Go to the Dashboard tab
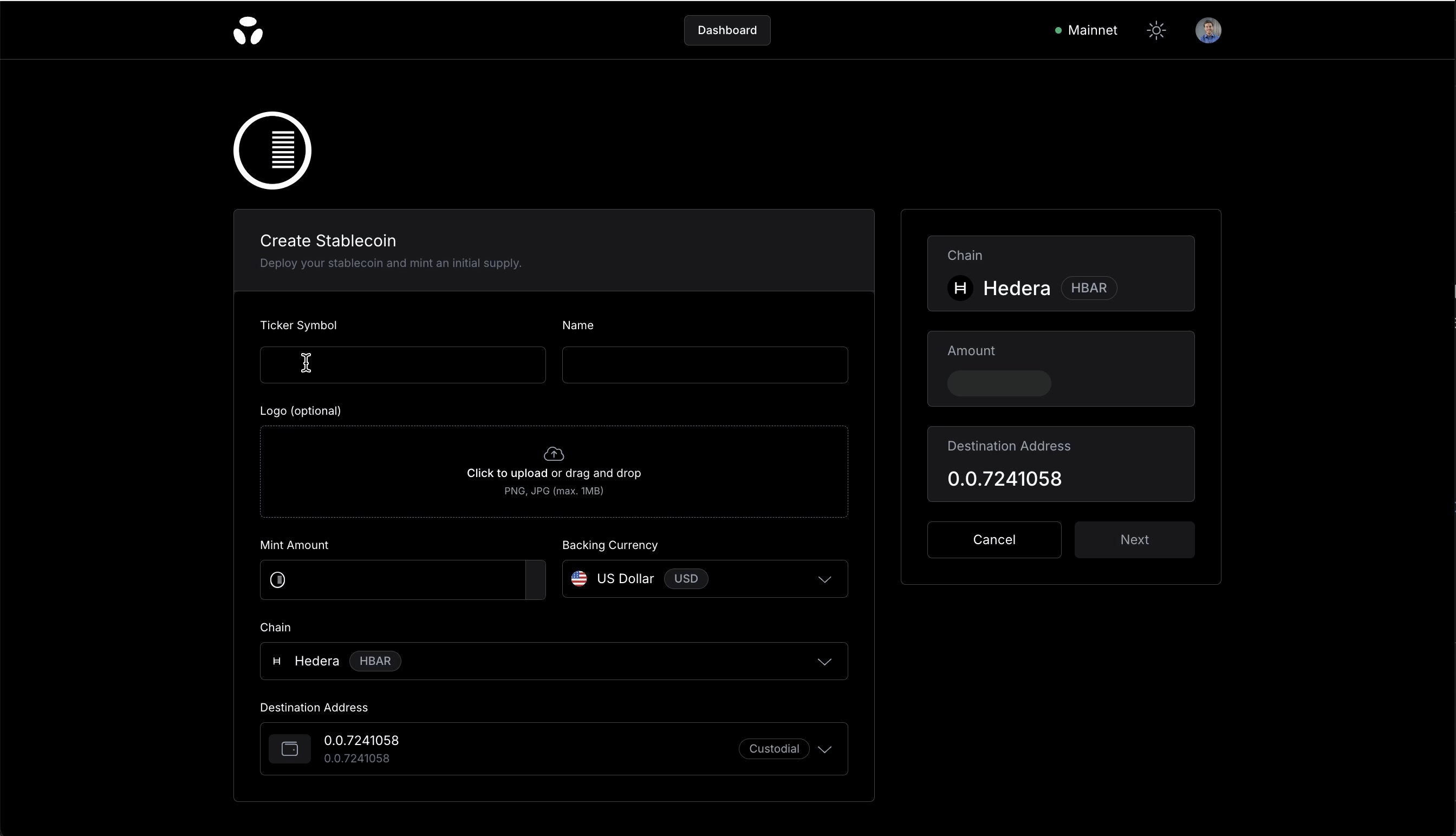The height and width of the screenshot is (836, 1456). [x=726, y=30]
